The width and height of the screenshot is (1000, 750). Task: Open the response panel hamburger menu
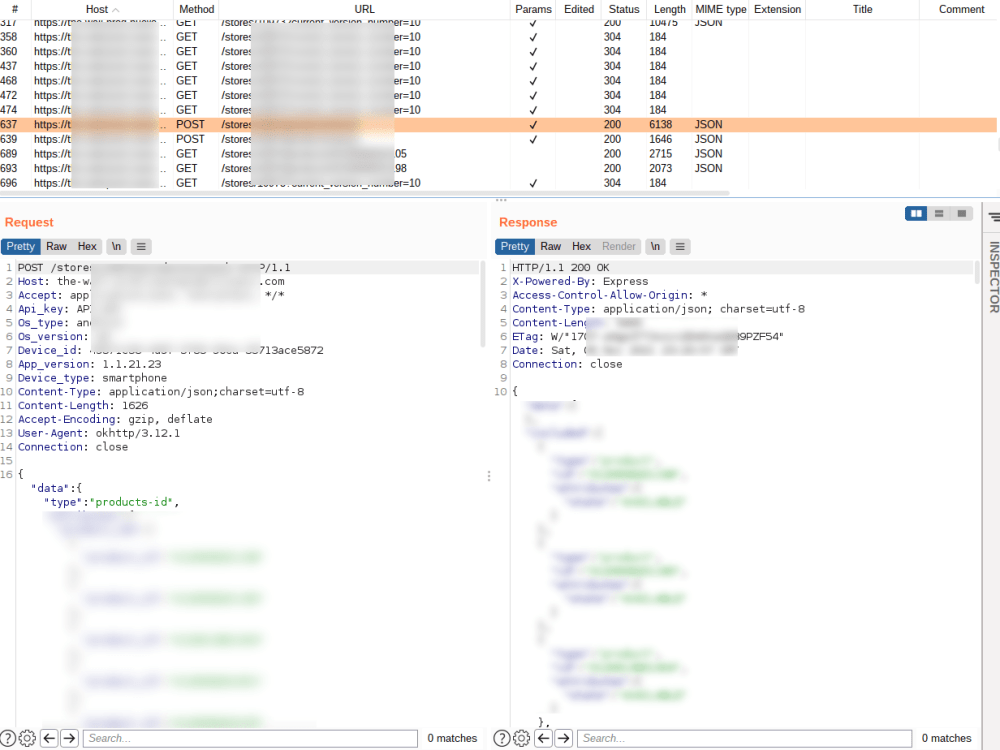(x=682, y=246)
